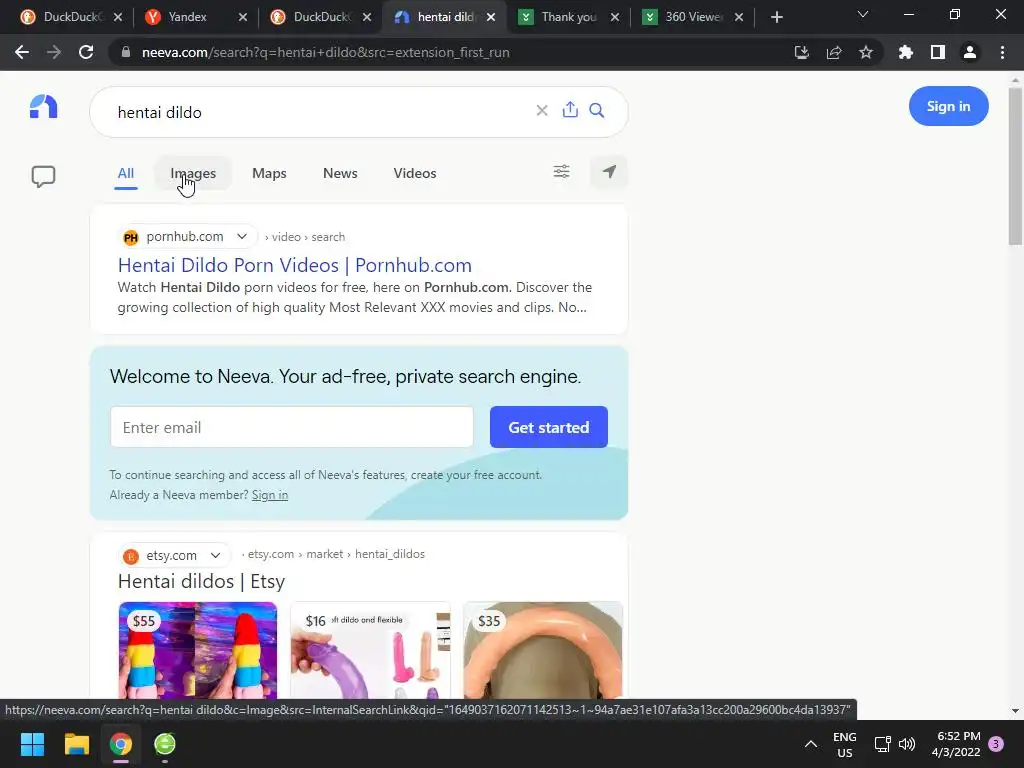Click the share page icon in address bar

point(834,52)
